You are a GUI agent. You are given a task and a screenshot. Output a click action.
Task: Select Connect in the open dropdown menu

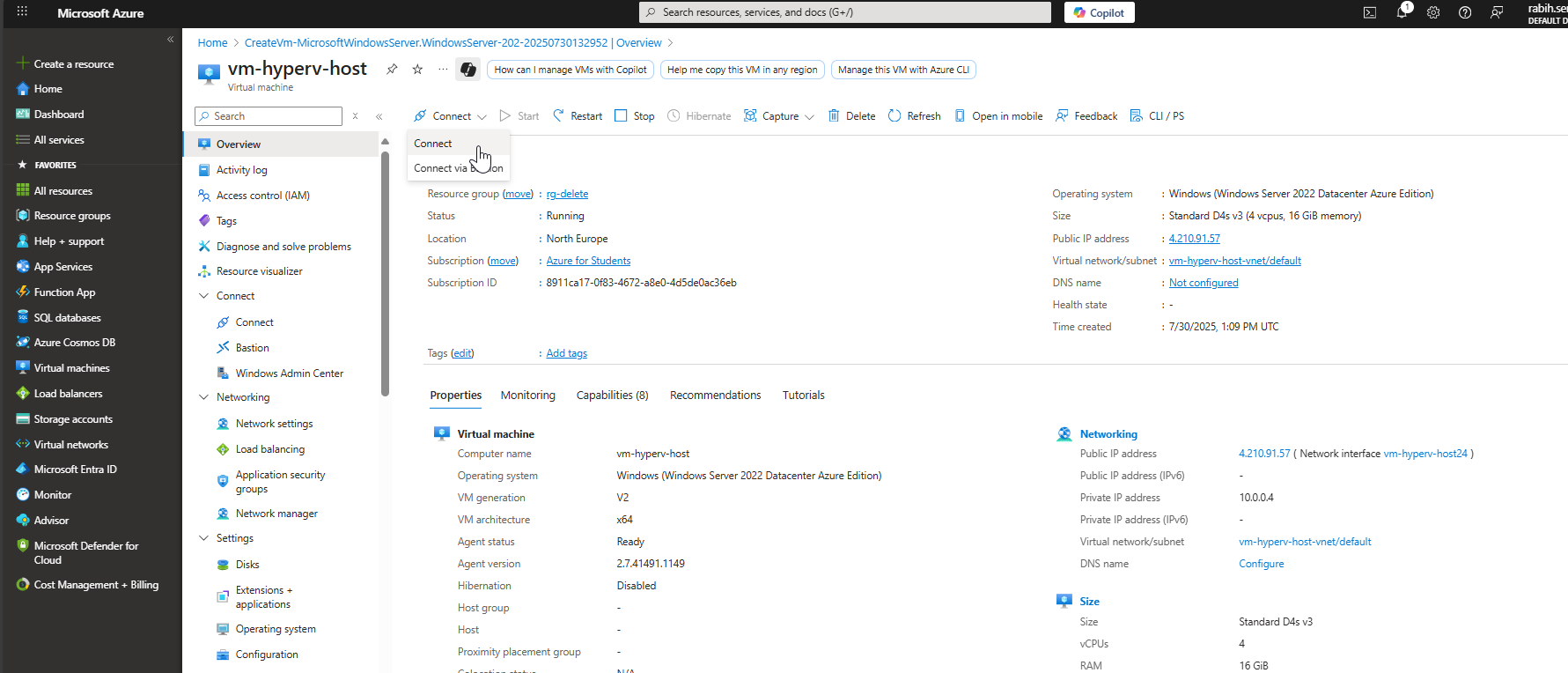(x=458, y=144)
